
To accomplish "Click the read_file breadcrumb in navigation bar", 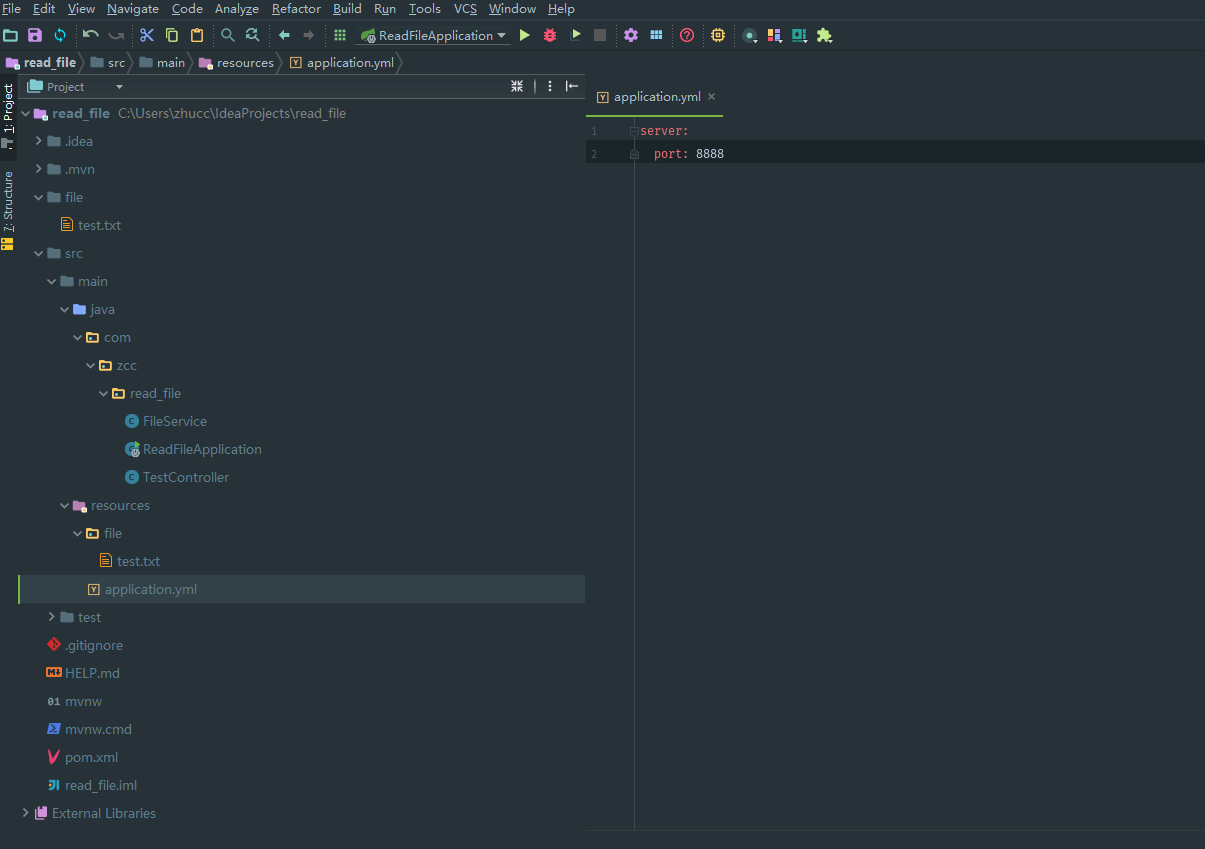I will (x=41, y=62).
